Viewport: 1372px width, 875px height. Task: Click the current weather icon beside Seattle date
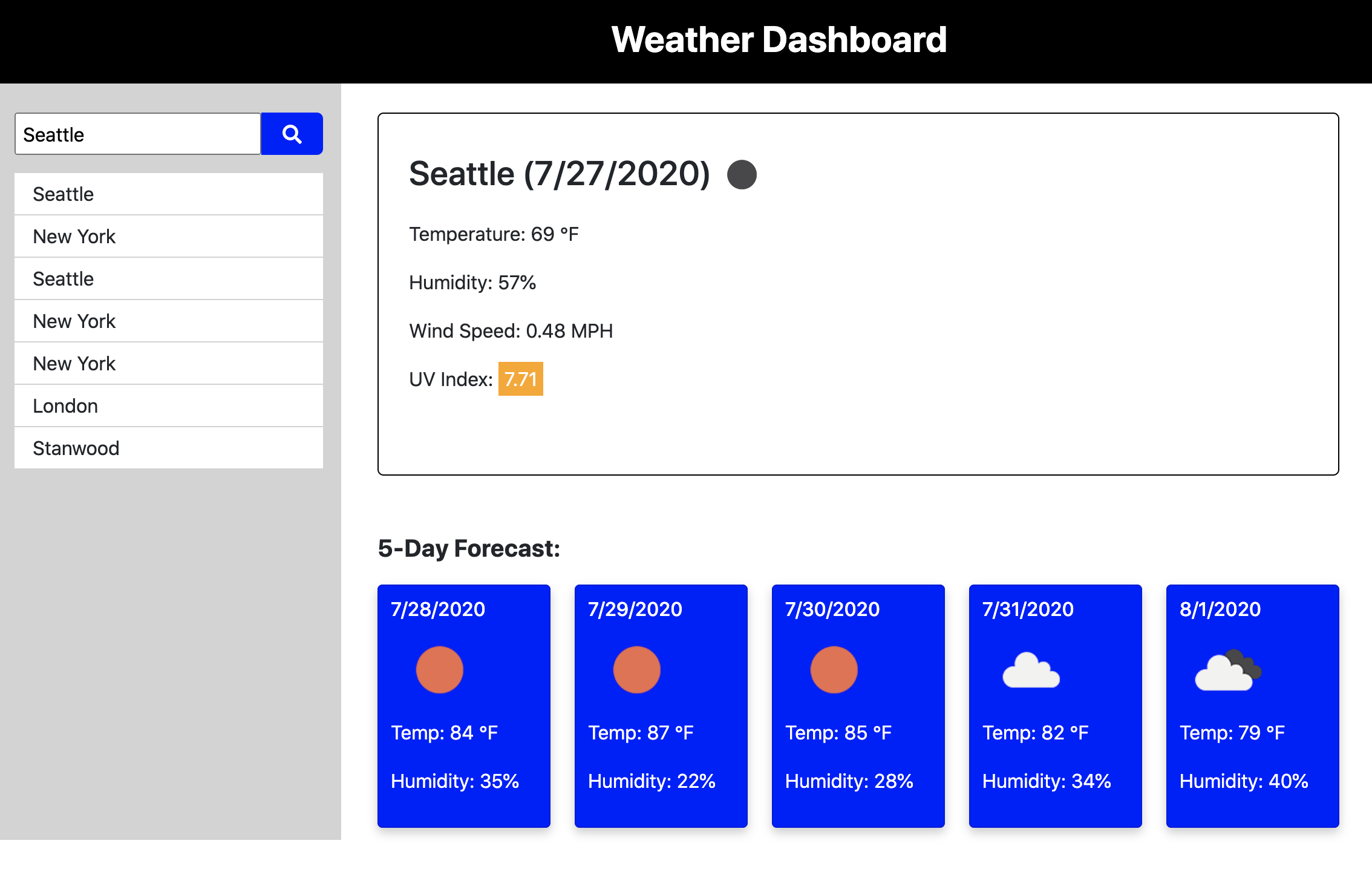(742, 174)
